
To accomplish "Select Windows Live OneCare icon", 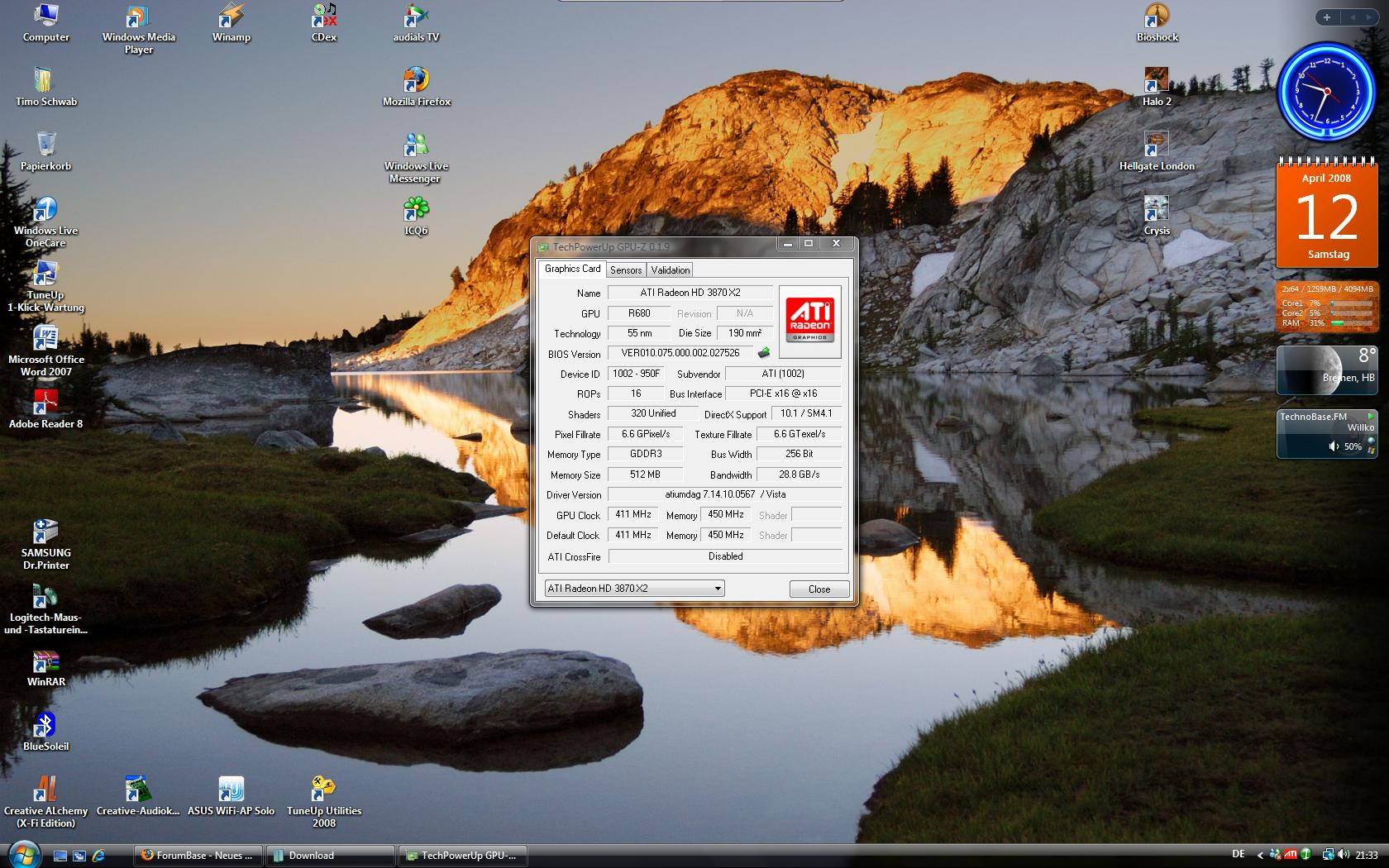I will click(46, 222).
